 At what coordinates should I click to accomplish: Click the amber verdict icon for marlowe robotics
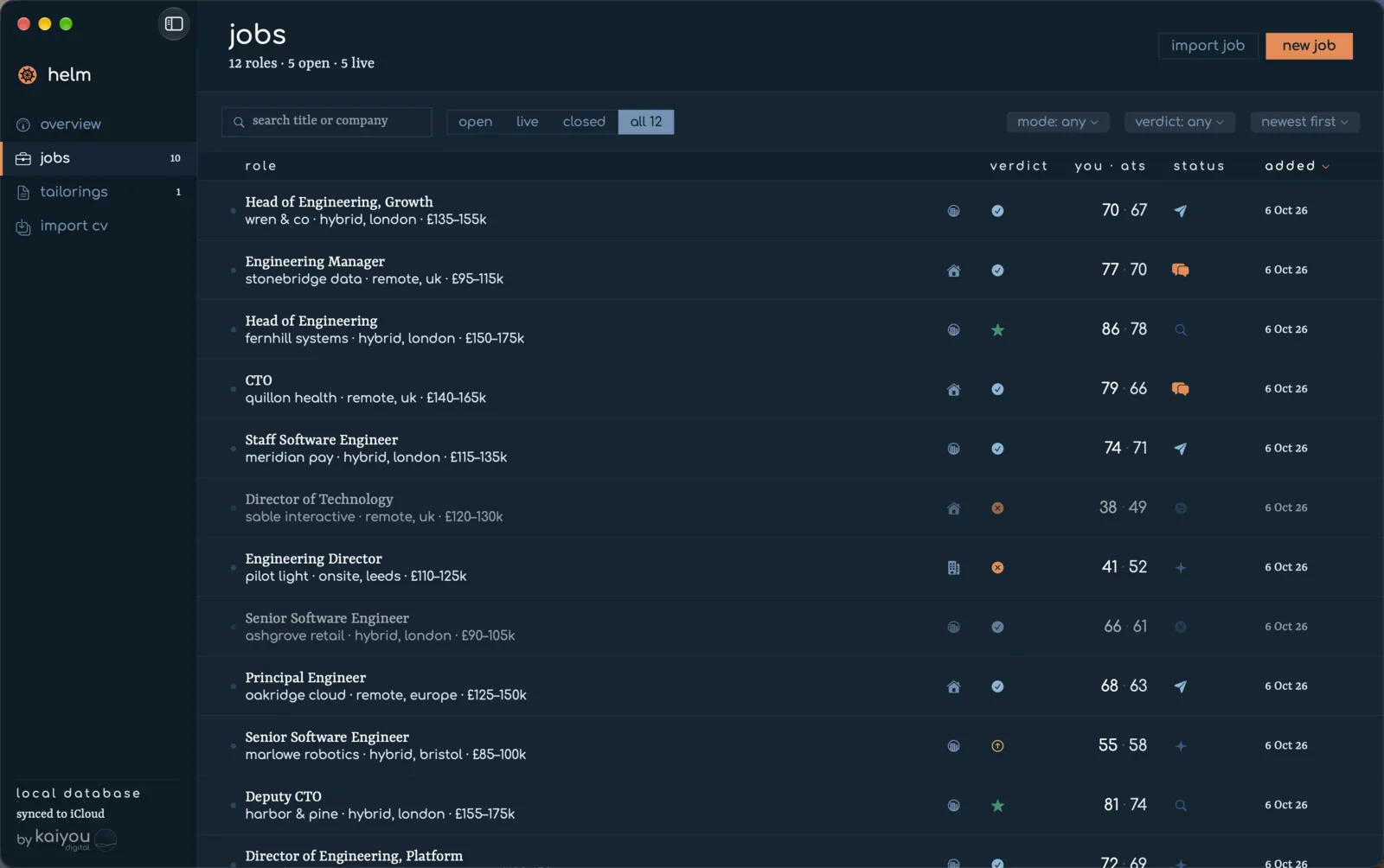click(x=997, y=746)
